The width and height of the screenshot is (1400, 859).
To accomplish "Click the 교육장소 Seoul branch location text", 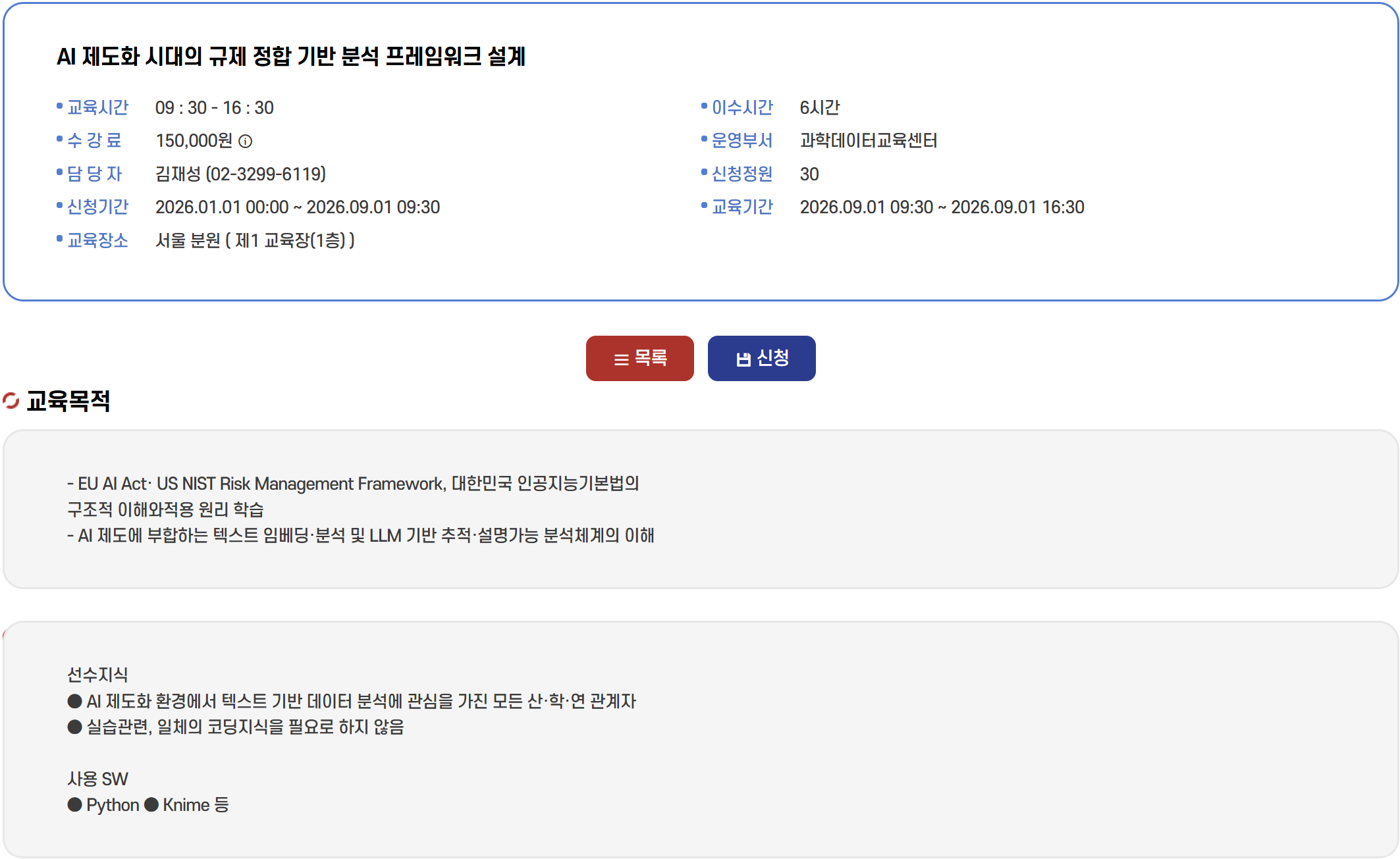I will pyautogui.click(x=255, y=240).
